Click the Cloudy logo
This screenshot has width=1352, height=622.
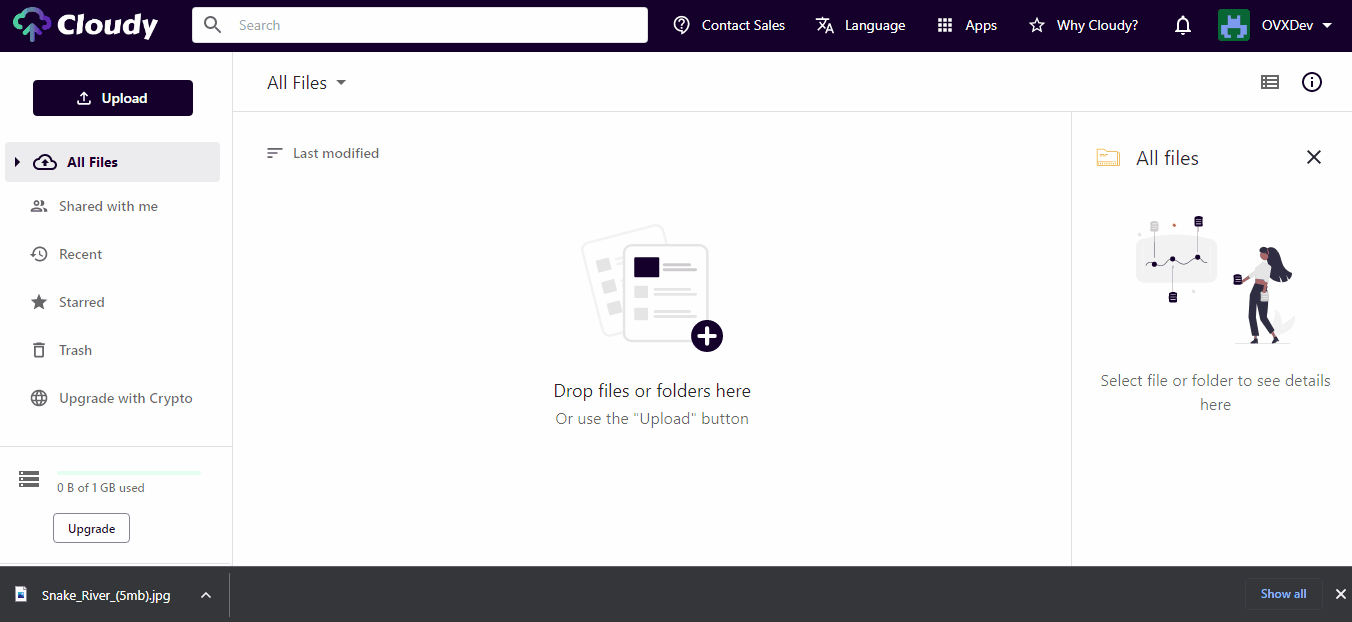click(85, 25)
